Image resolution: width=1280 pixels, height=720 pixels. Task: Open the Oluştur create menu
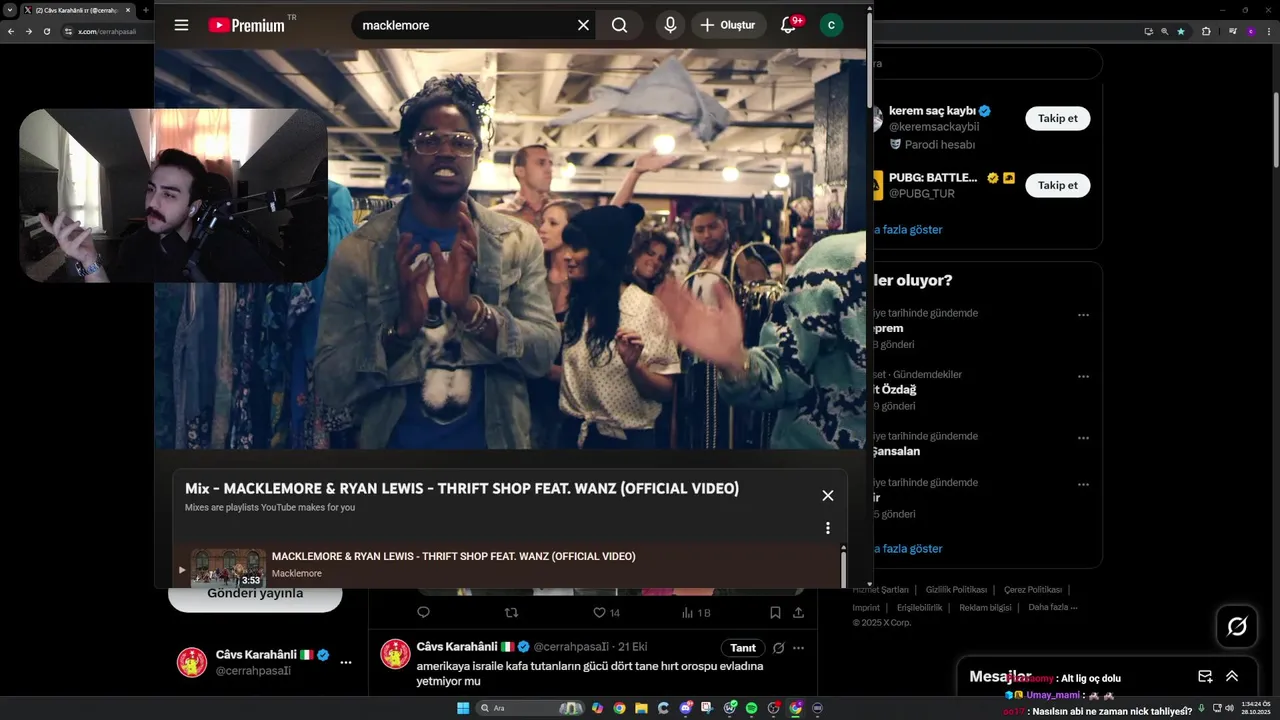(x=728, y=25)
